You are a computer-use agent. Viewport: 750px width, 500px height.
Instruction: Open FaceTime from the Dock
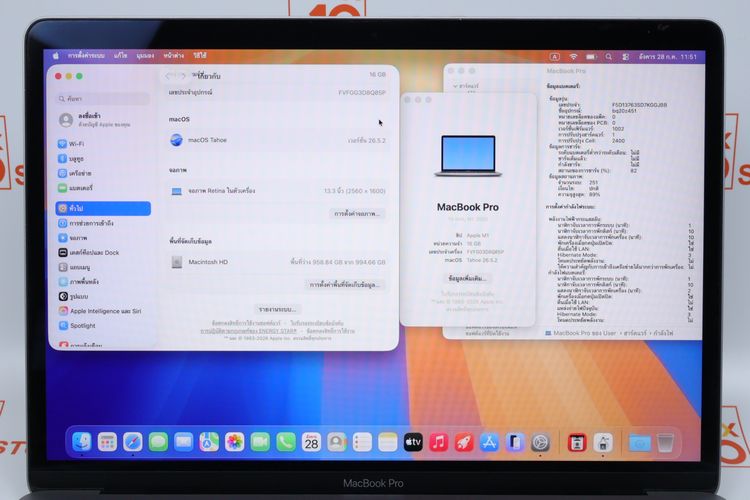click(x=260, y=442)
